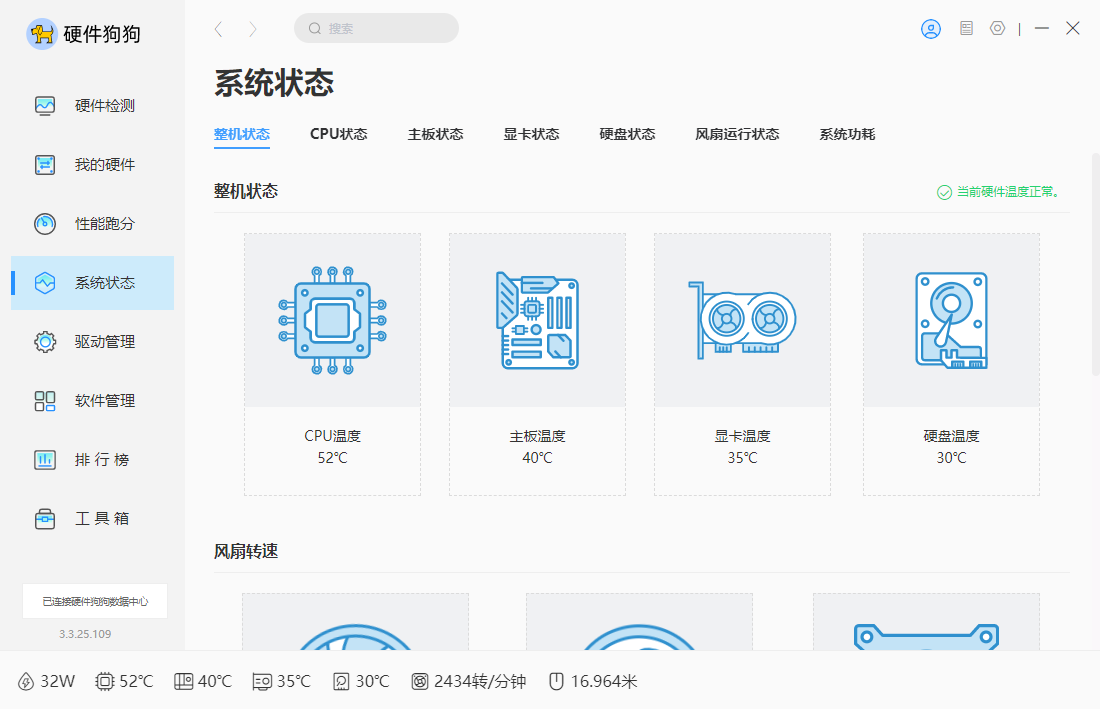The image size is (1100, 709).
Task: Click the 当前硬件温度正常 status message
Action: tap(1010, 191)
